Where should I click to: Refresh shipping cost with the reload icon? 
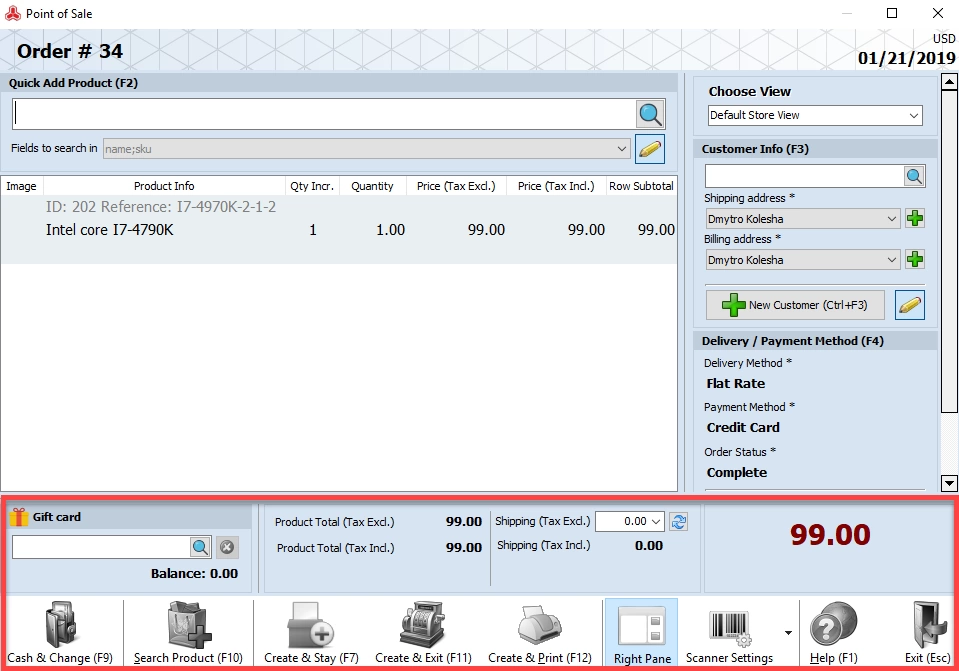tap(679, 522)
